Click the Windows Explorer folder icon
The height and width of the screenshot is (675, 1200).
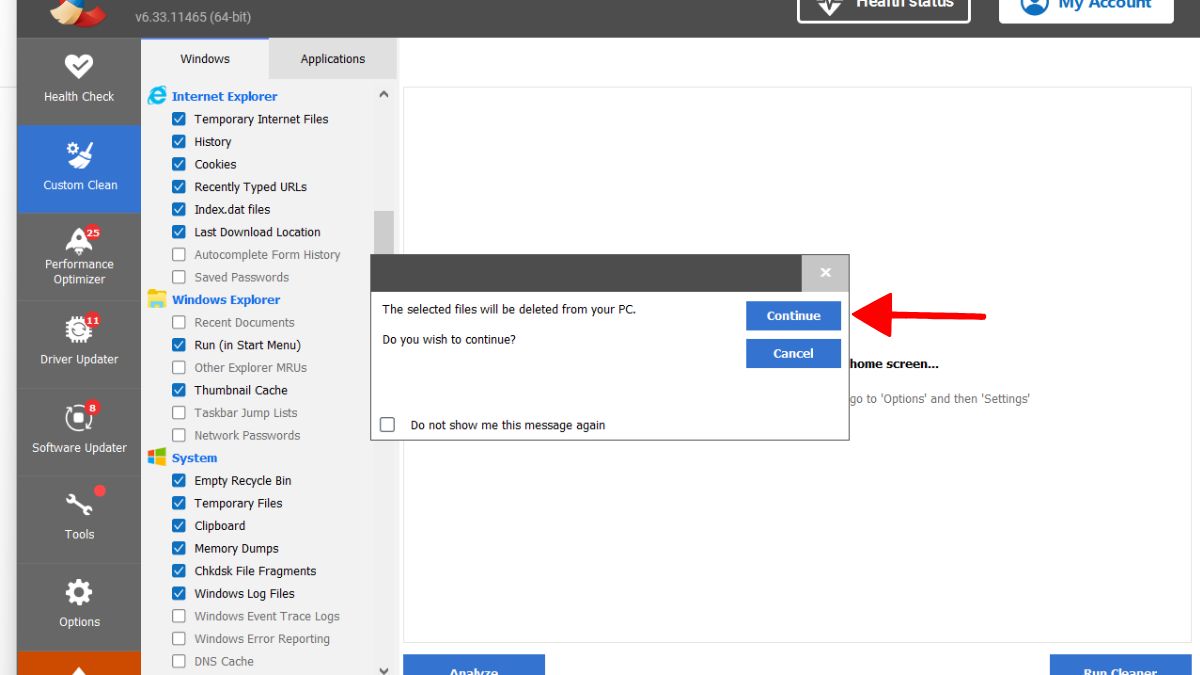click(157, 299)
